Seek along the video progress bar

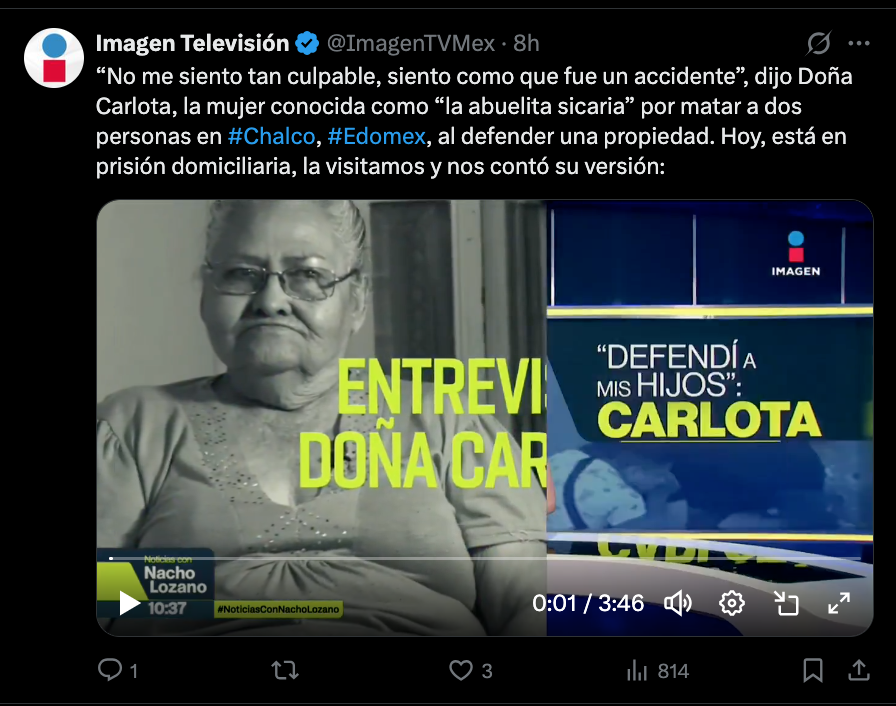click(485, 558)
